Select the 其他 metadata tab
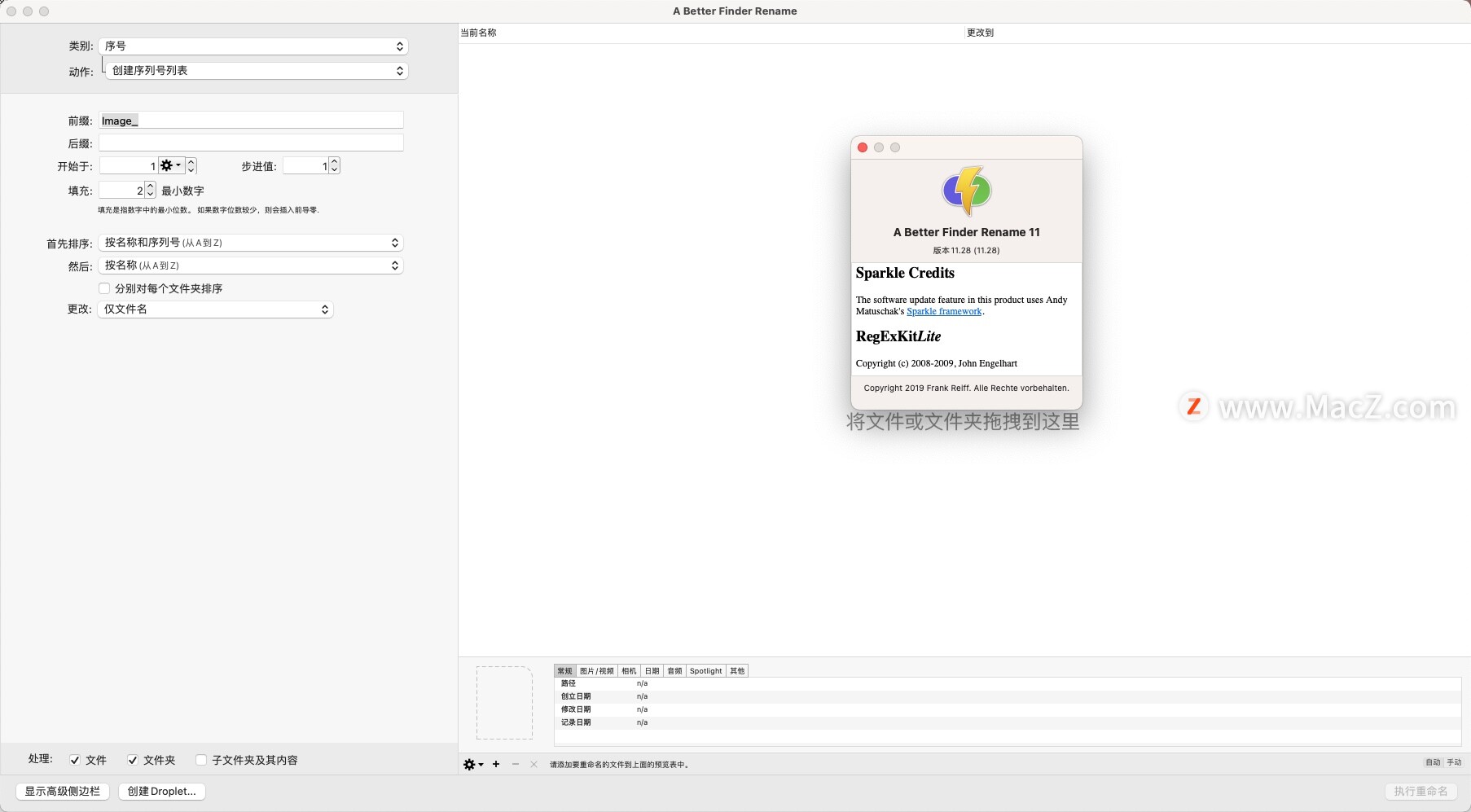The width and height of the screenshot is (1471, 812). click(737, 671)
